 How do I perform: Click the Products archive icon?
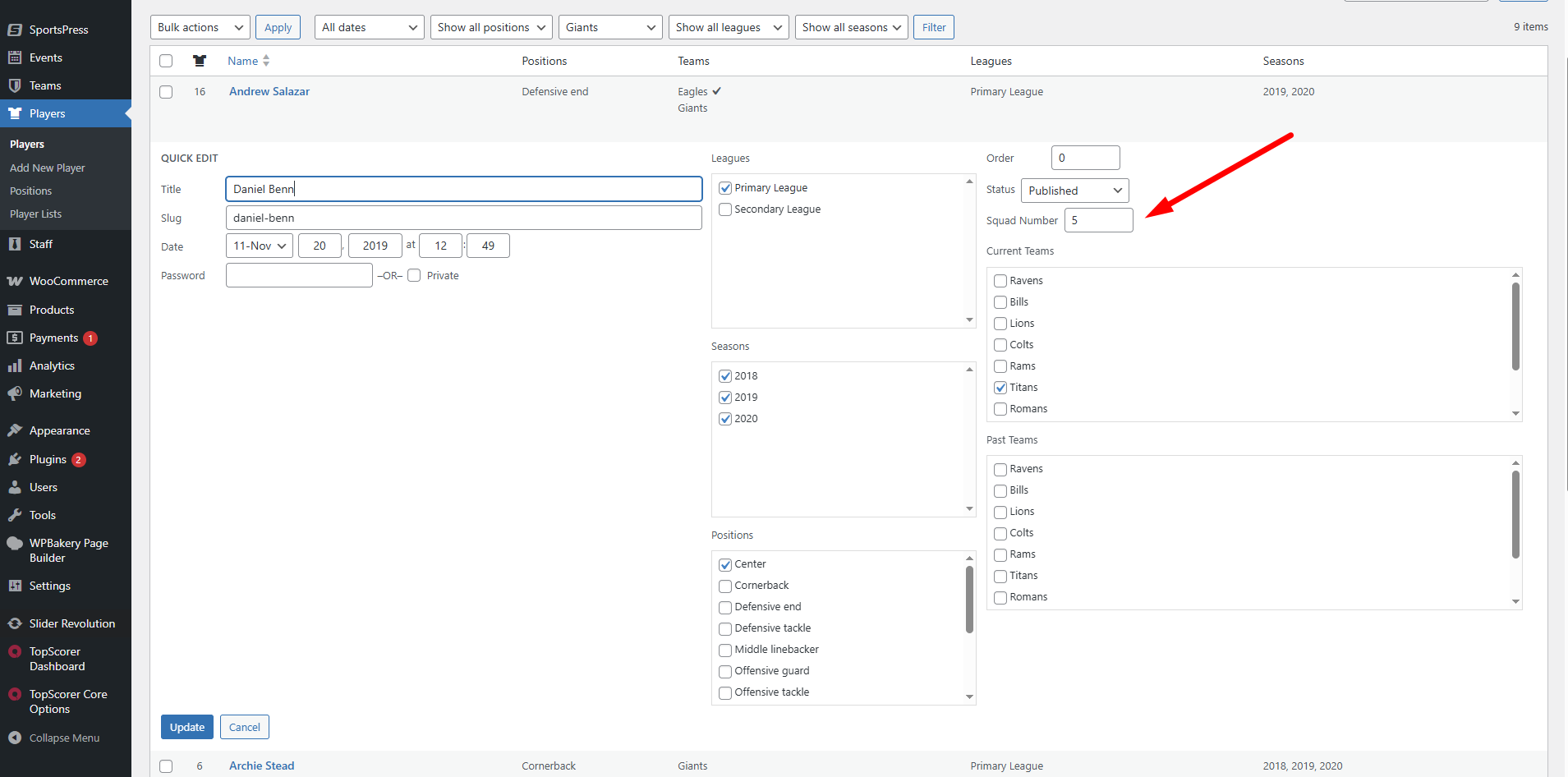click(x=15, y=310)
